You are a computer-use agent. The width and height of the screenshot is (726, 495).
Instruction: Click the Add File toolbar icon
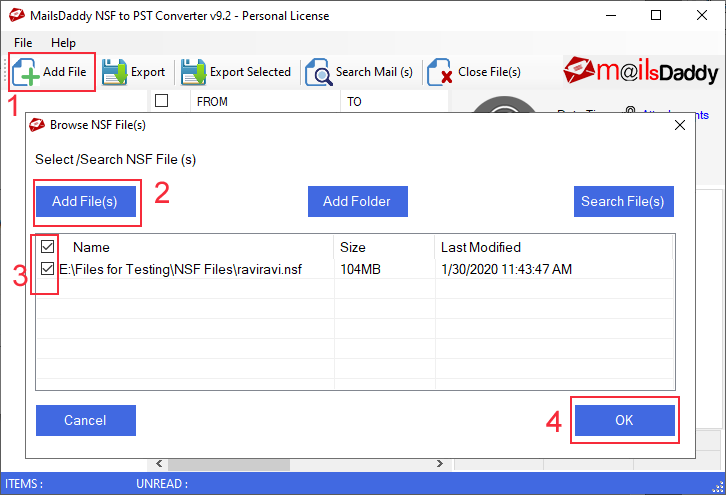coord(51,72)
